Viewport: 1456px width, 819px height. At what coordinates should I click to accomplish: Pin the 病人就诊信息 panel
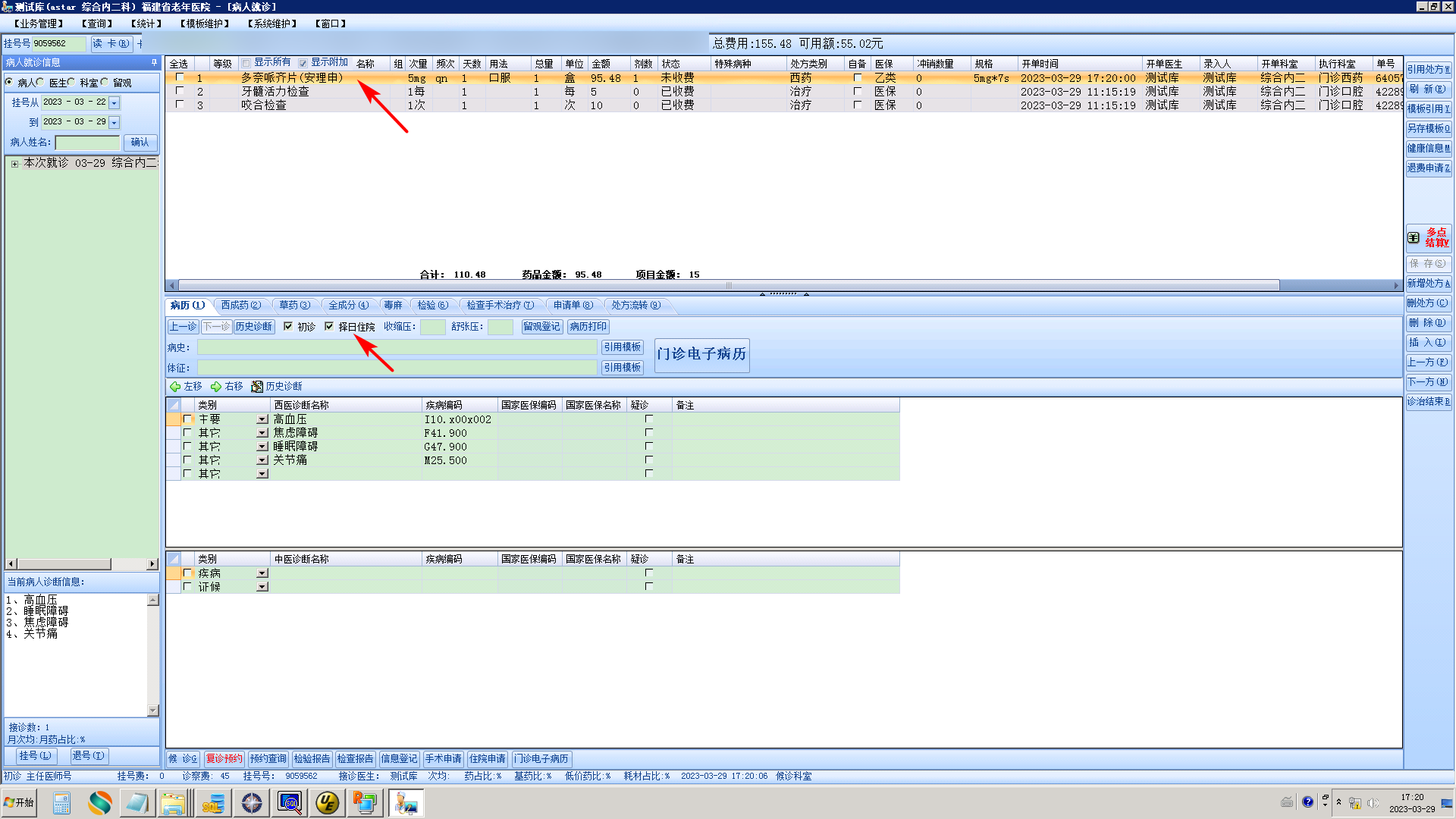[154, 62]
